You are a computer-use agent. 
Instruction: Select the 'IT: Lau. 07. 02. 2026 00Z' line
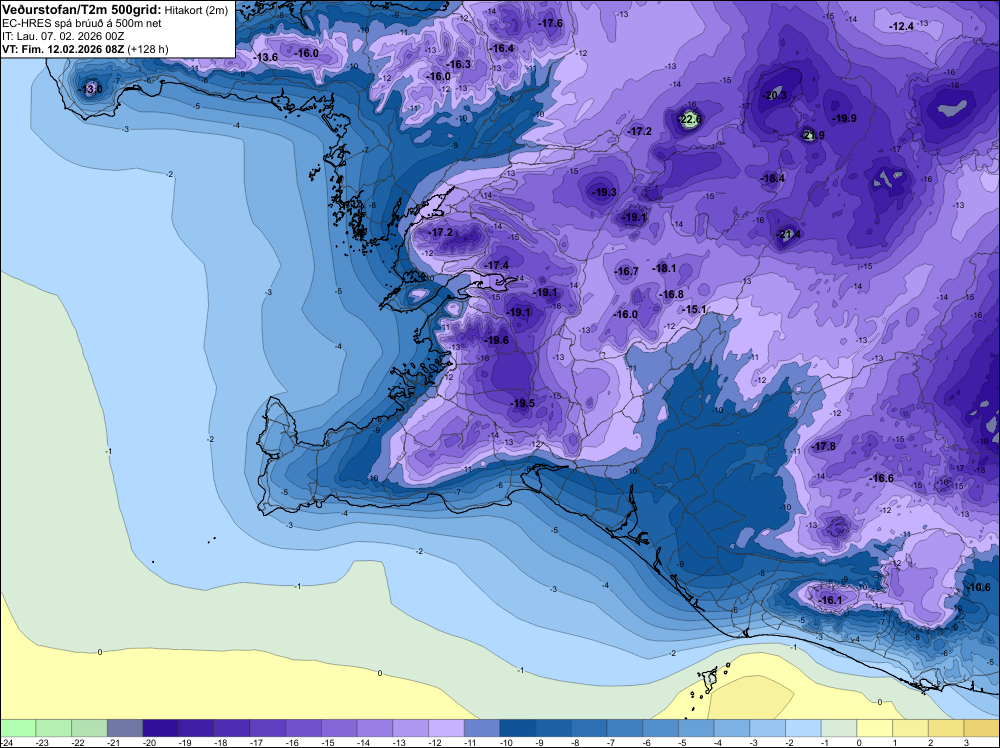coord(63,36)
